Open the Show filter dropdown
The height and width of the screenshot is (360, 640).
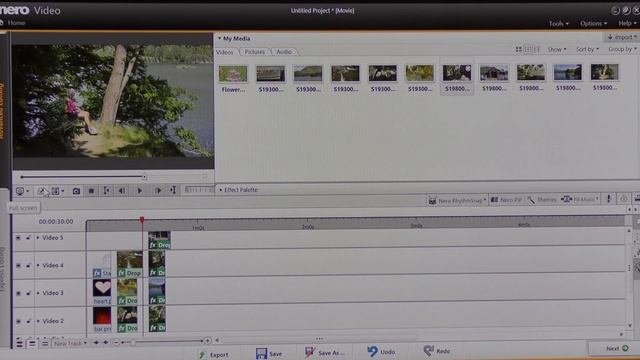[x=557, y=49]
